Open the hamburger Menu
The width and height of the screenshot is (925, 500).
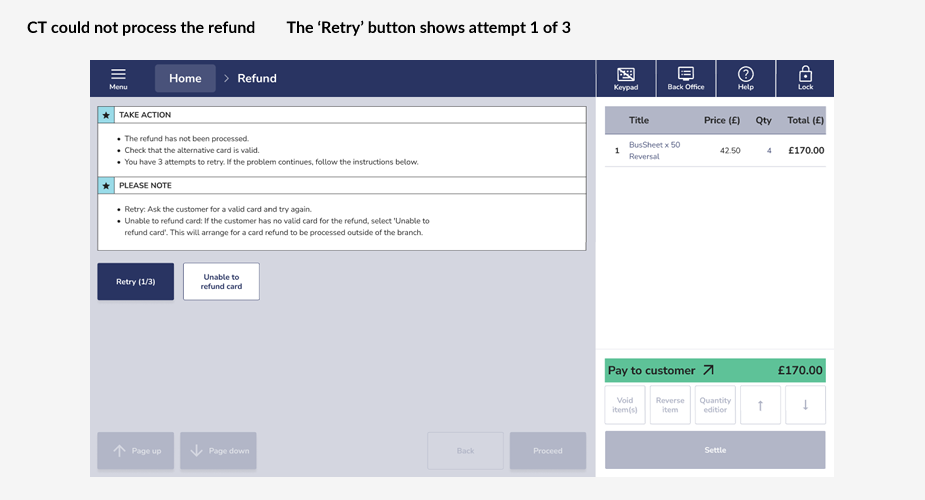pyautogui.click(x=118, y=78)
